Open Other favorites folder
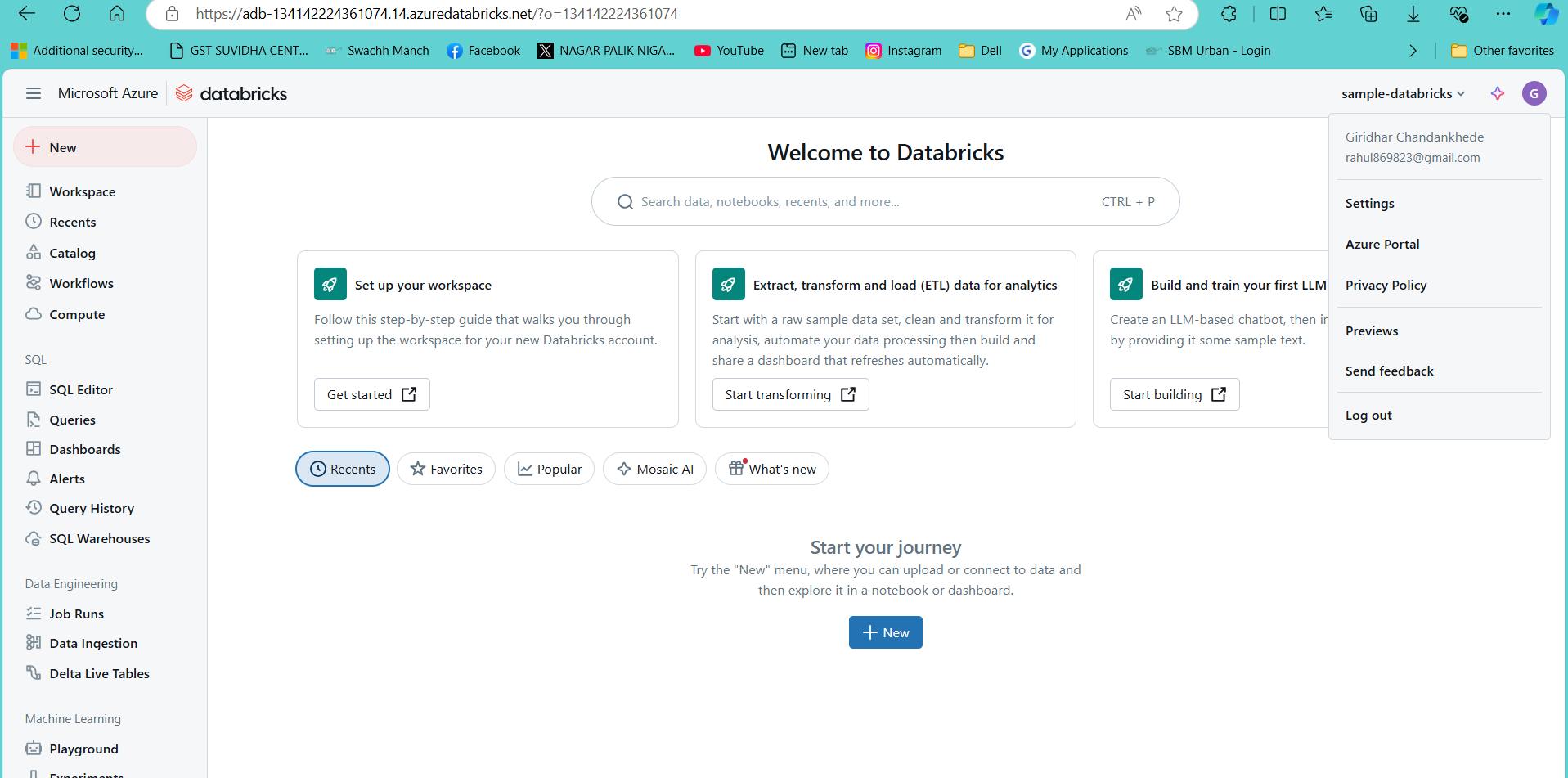 point(1503,51)
